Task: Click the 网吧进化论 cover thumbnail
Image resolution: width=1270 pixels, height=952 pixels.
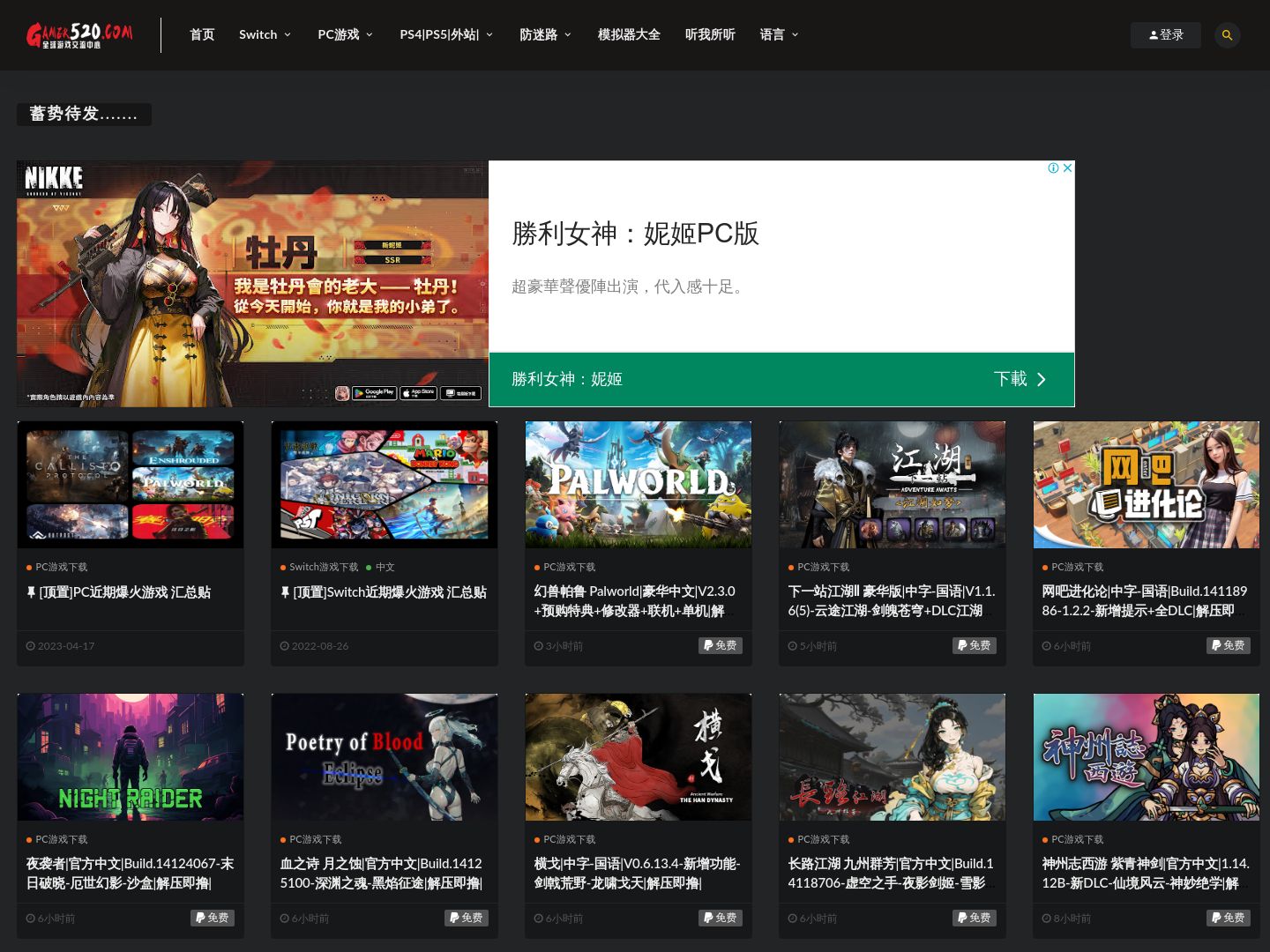Action: click(x=1147, y=485)
